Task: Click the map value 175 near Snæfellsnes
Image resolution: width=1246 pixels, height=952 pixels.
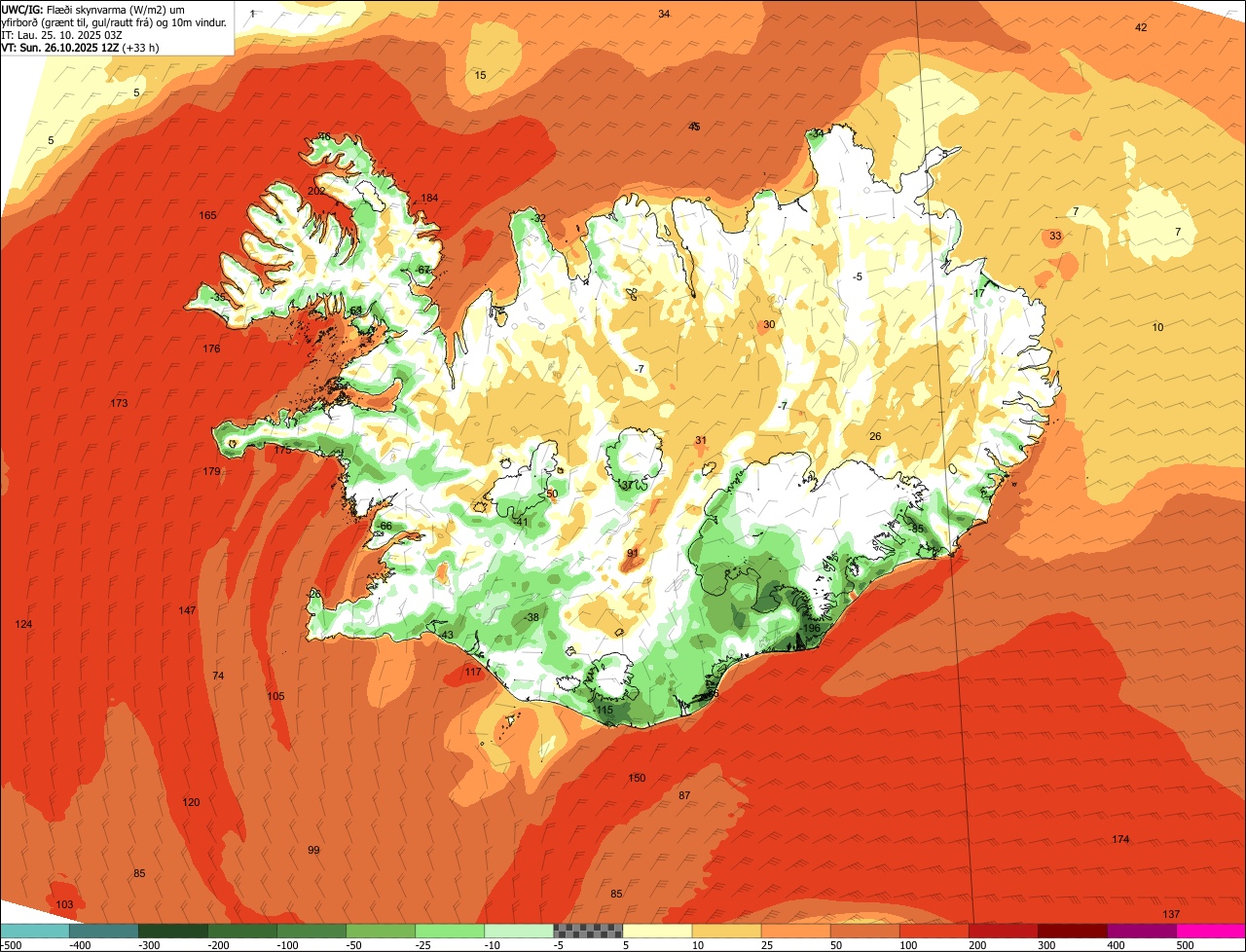Action: (x=282, y=450)
